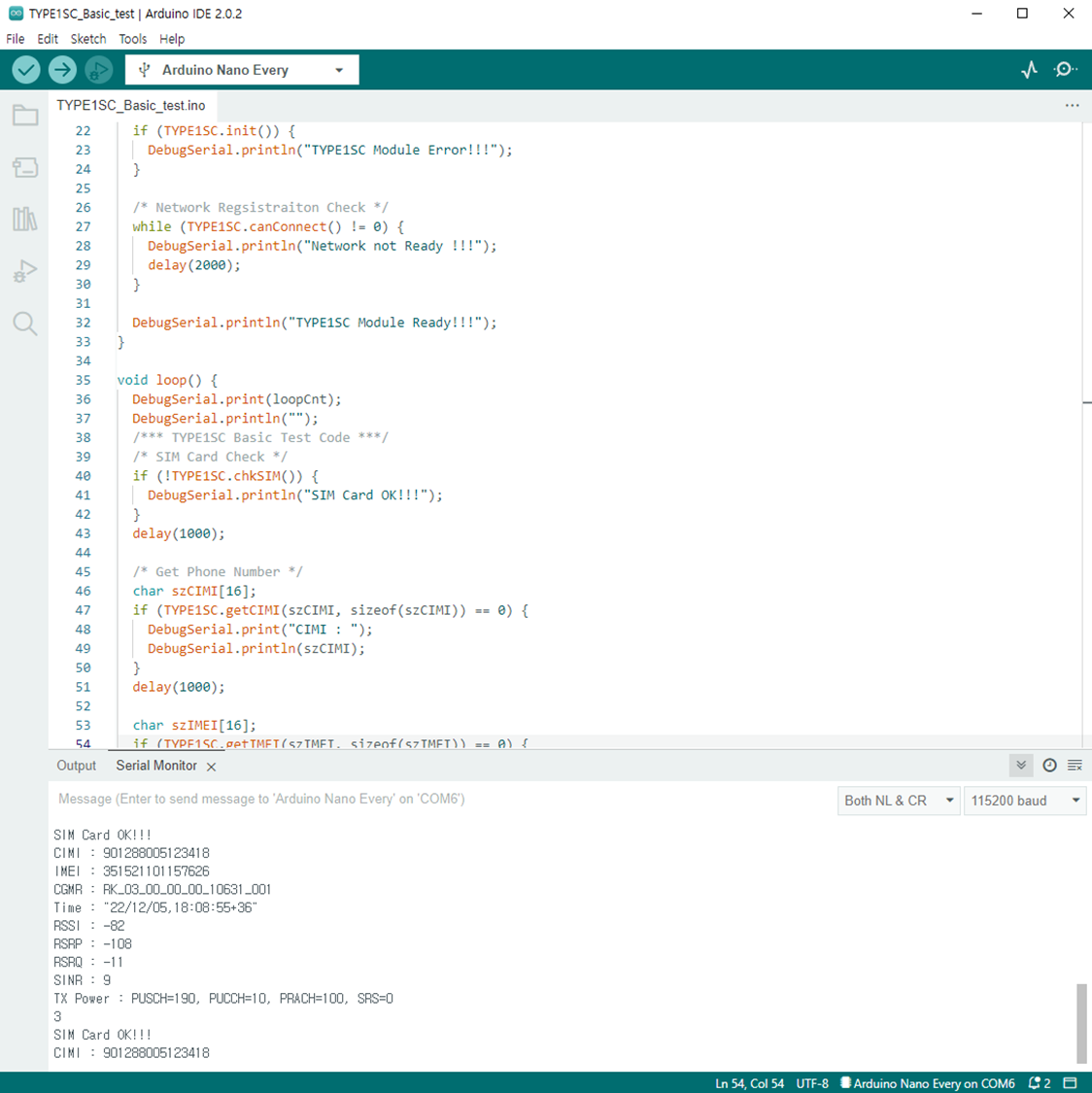Click line number 47 in the gutter
The height and width of the screenshot is (1093, 1092).
coord(83,610)
